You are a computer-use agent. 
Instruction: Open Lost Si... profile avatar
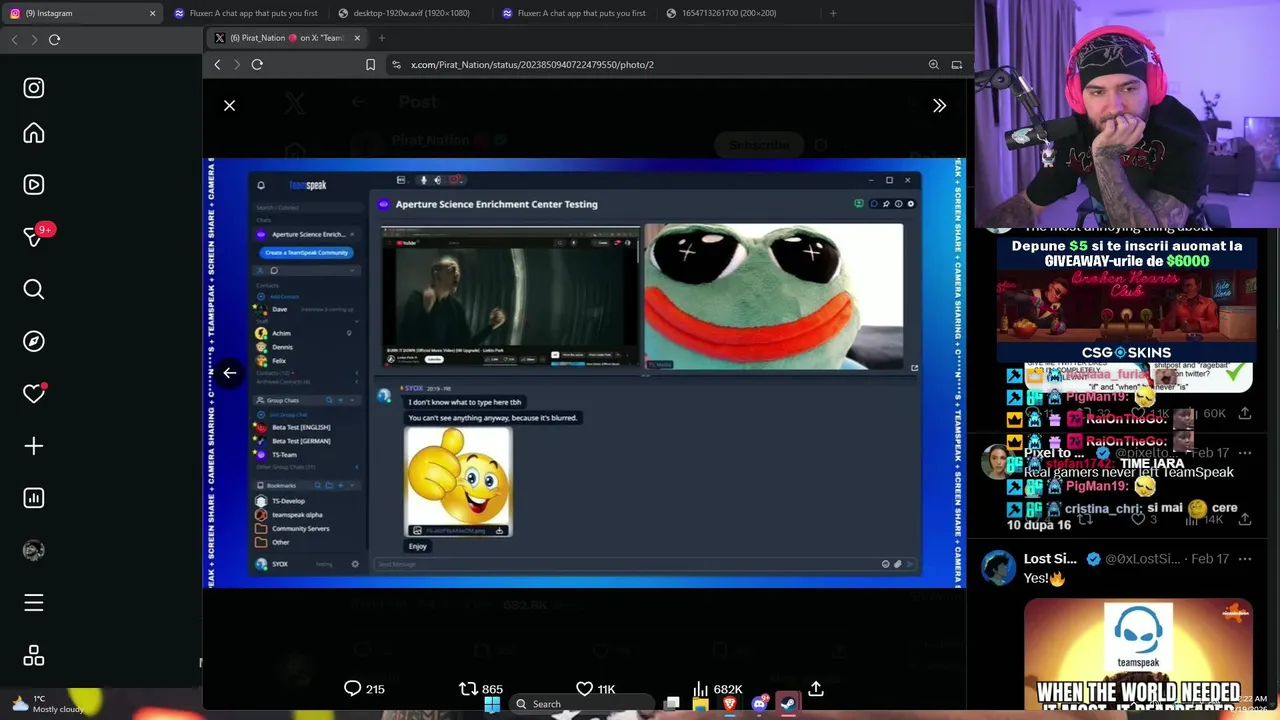pyautogui.click(x=998, y=567)
